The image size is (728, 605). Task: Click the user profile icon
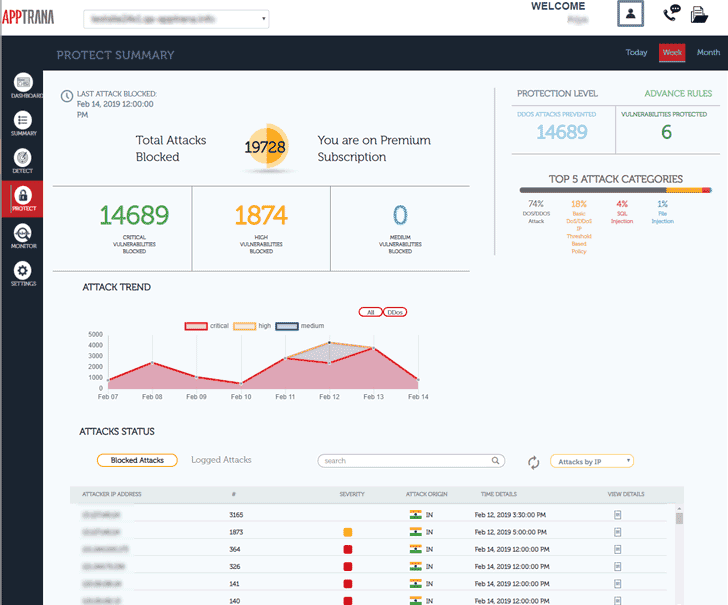point(630,14)
